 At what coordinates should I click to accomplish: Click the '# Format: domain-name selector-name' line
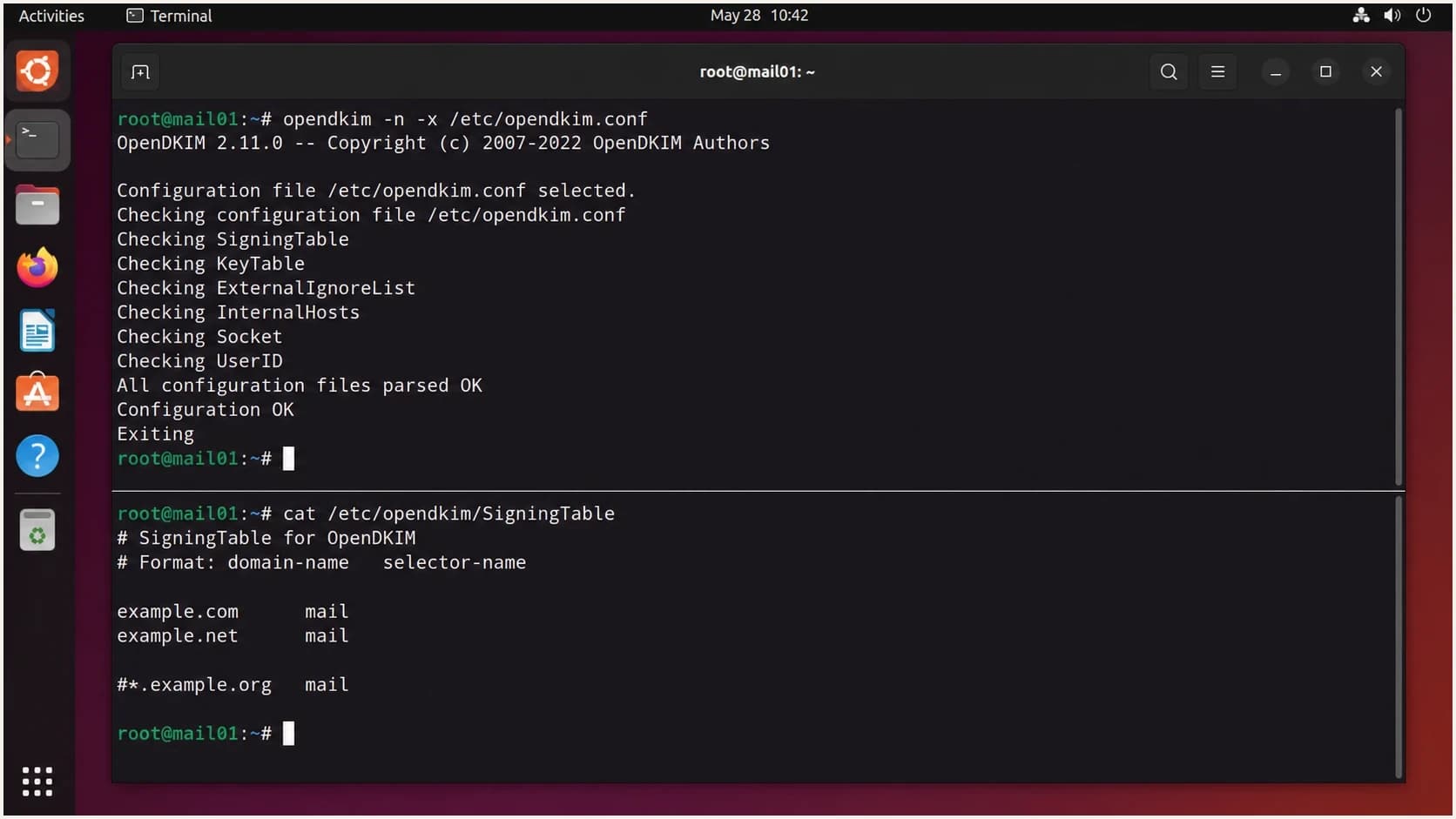(x=321, y=563)
